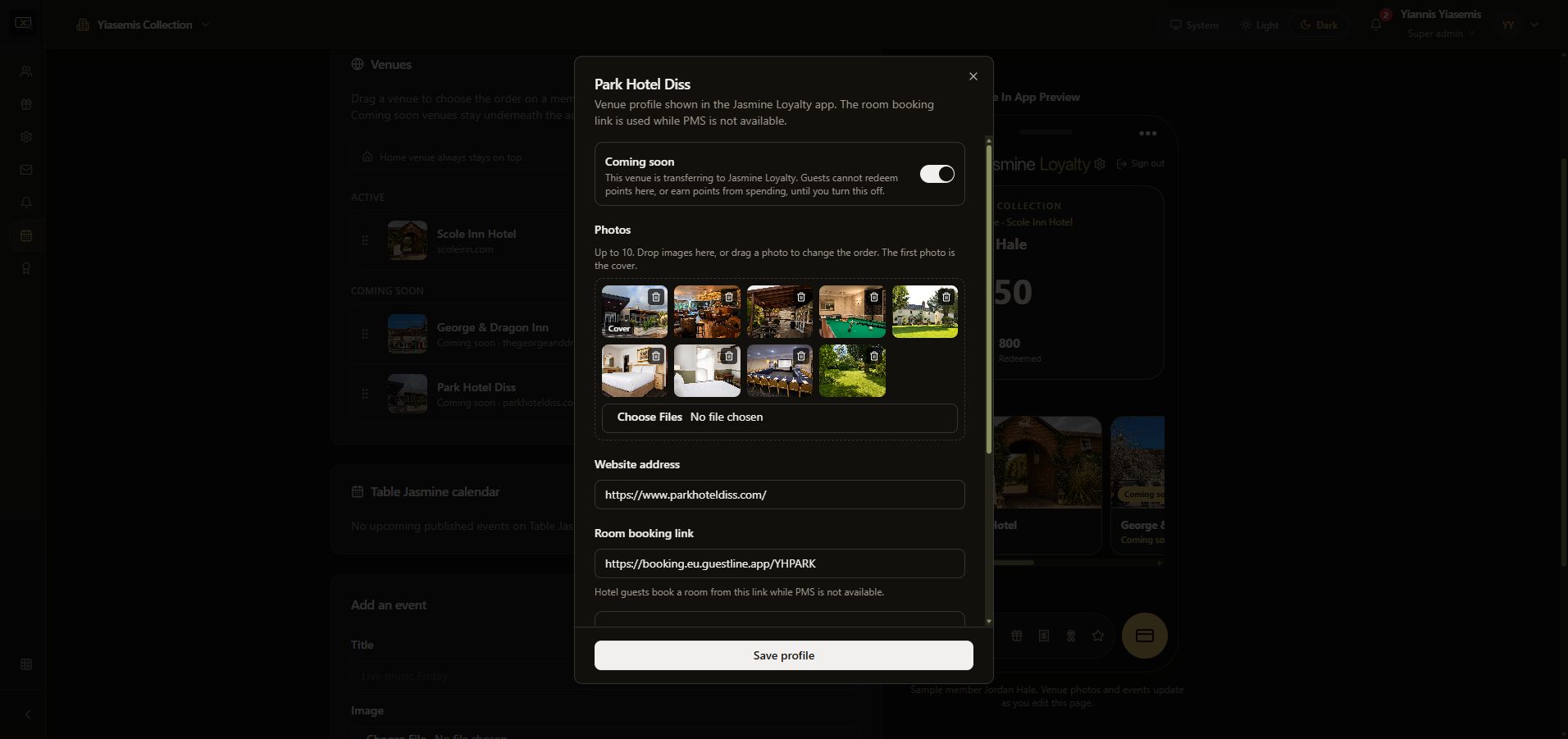
Task: Turn off the Coming soon switch
Action: coord(937,174)
